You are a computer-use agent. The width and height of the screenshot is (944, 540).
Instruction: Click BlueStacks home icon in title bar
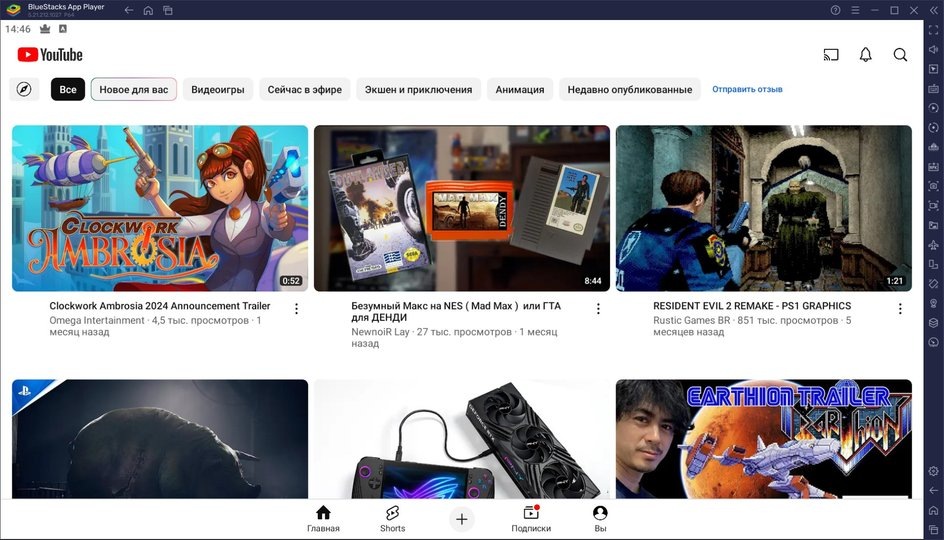tap(148, 10)
